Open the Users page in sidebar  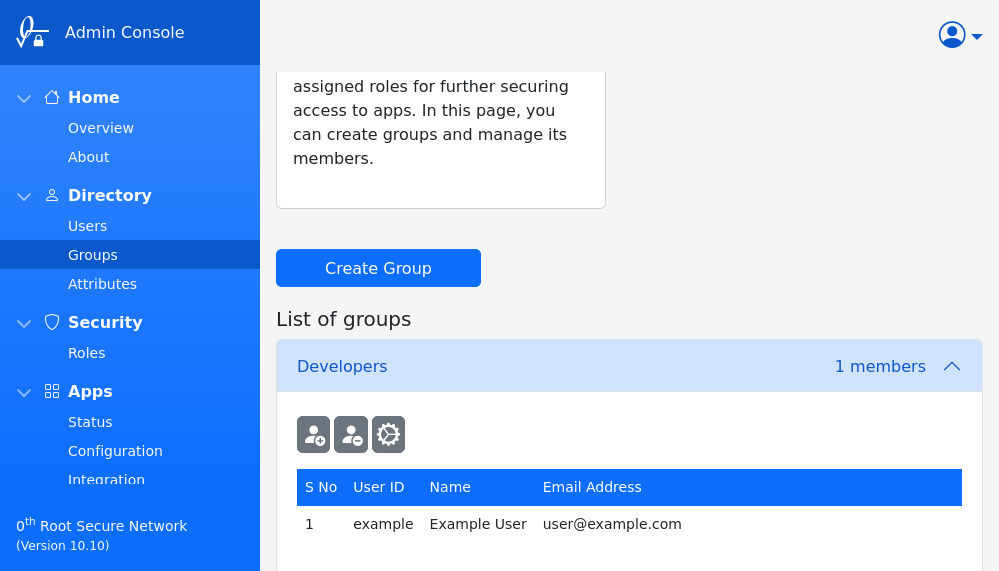[87, 226]
